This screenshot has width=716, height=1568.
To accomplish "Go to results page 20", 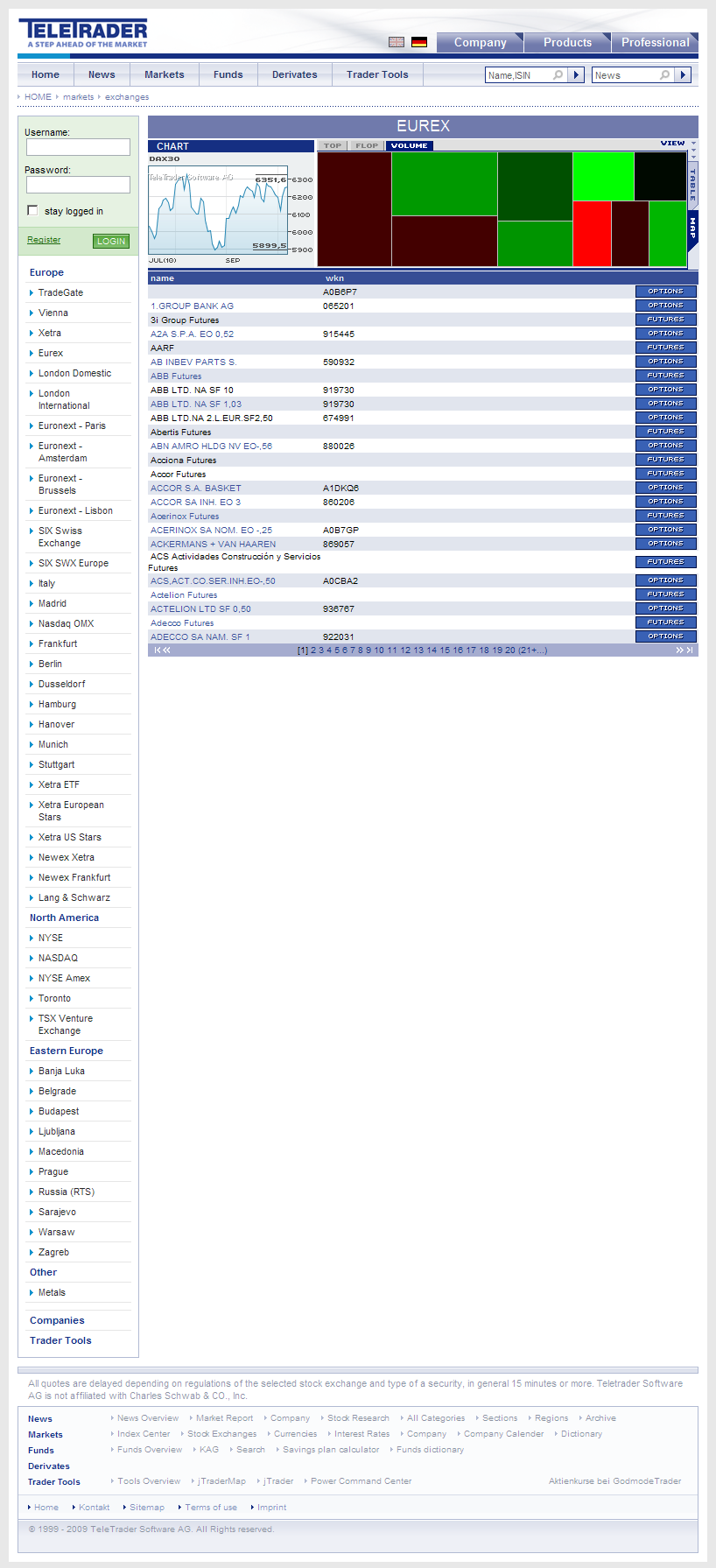I will (510, 650).
